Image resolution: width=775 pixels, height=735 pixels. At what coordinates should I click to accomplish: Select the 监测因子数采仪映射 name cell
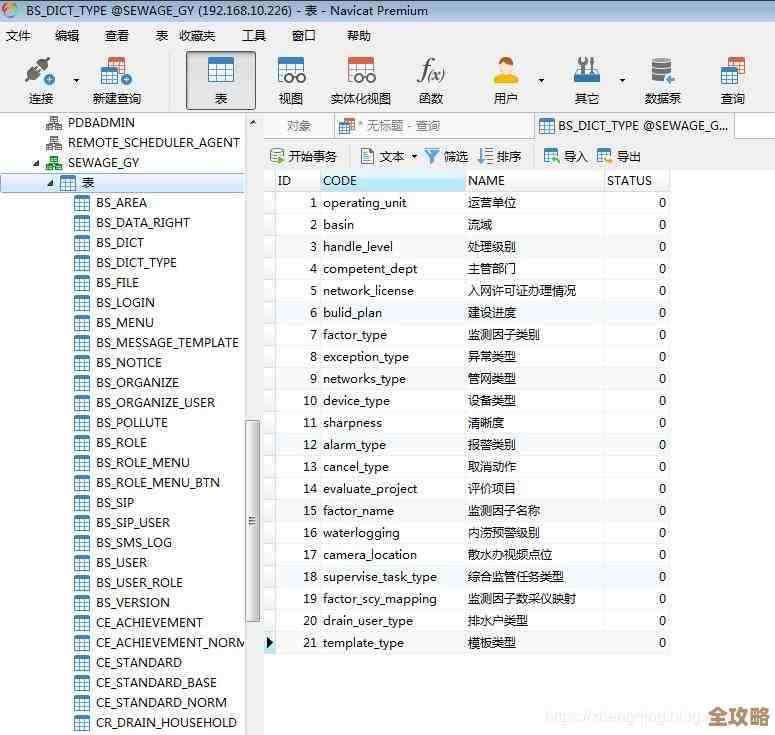point(534,599)
